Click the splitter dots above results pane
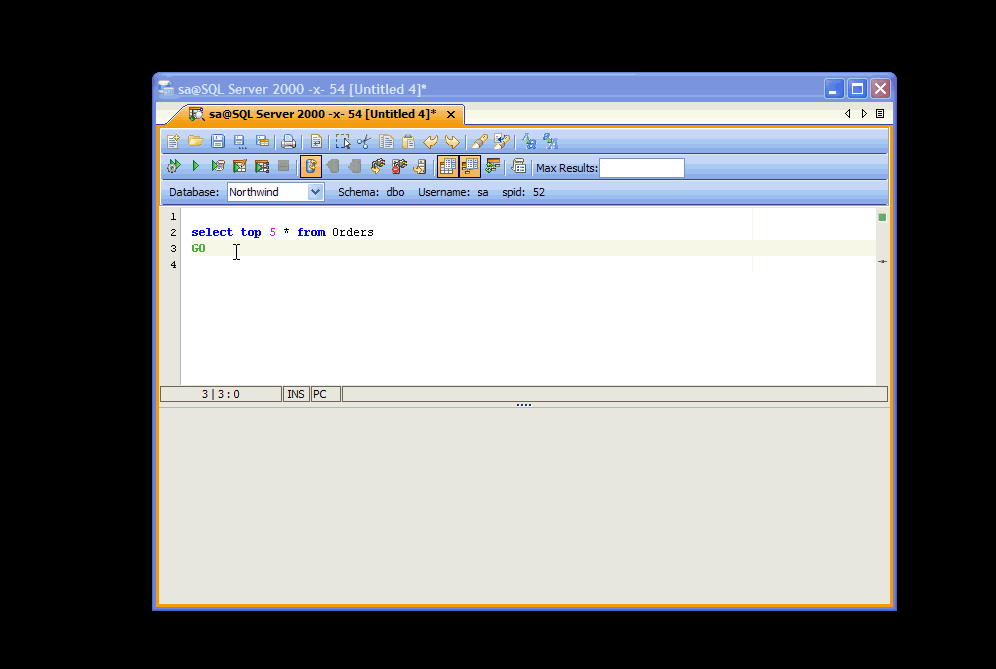 coord(523,405)
